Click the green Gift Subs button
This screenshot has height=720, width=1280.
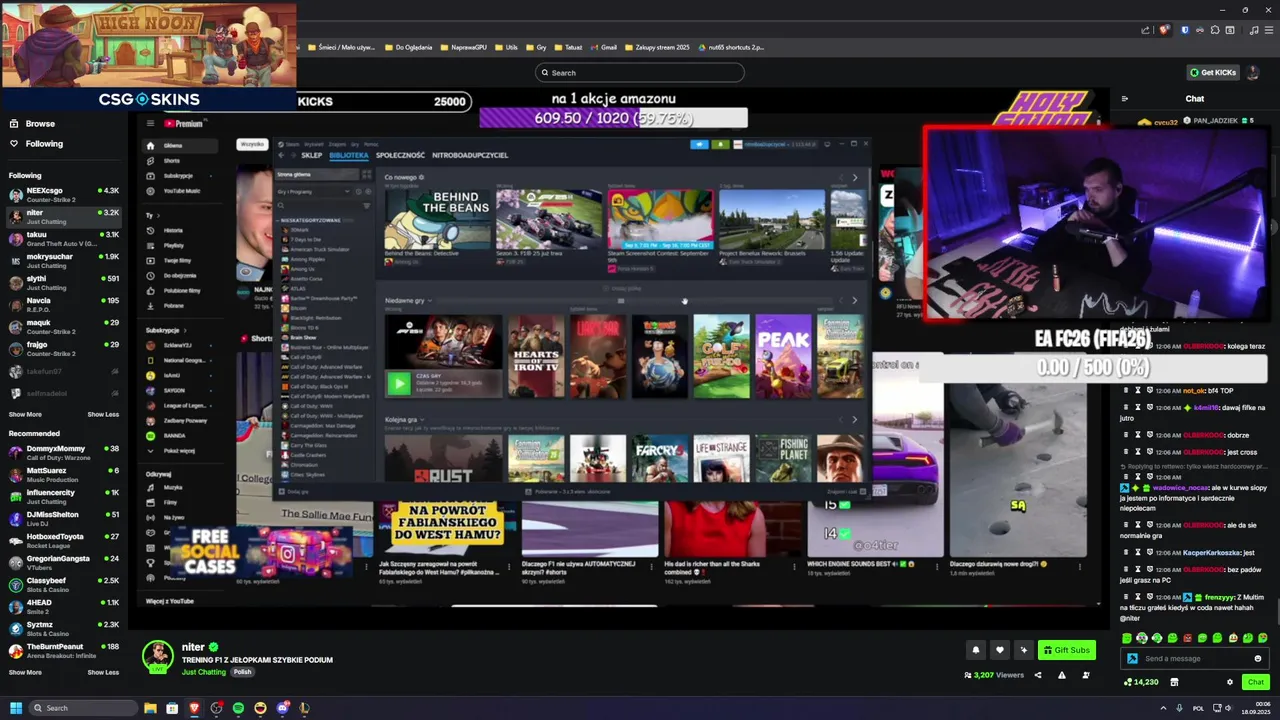tap(1066, 650)
